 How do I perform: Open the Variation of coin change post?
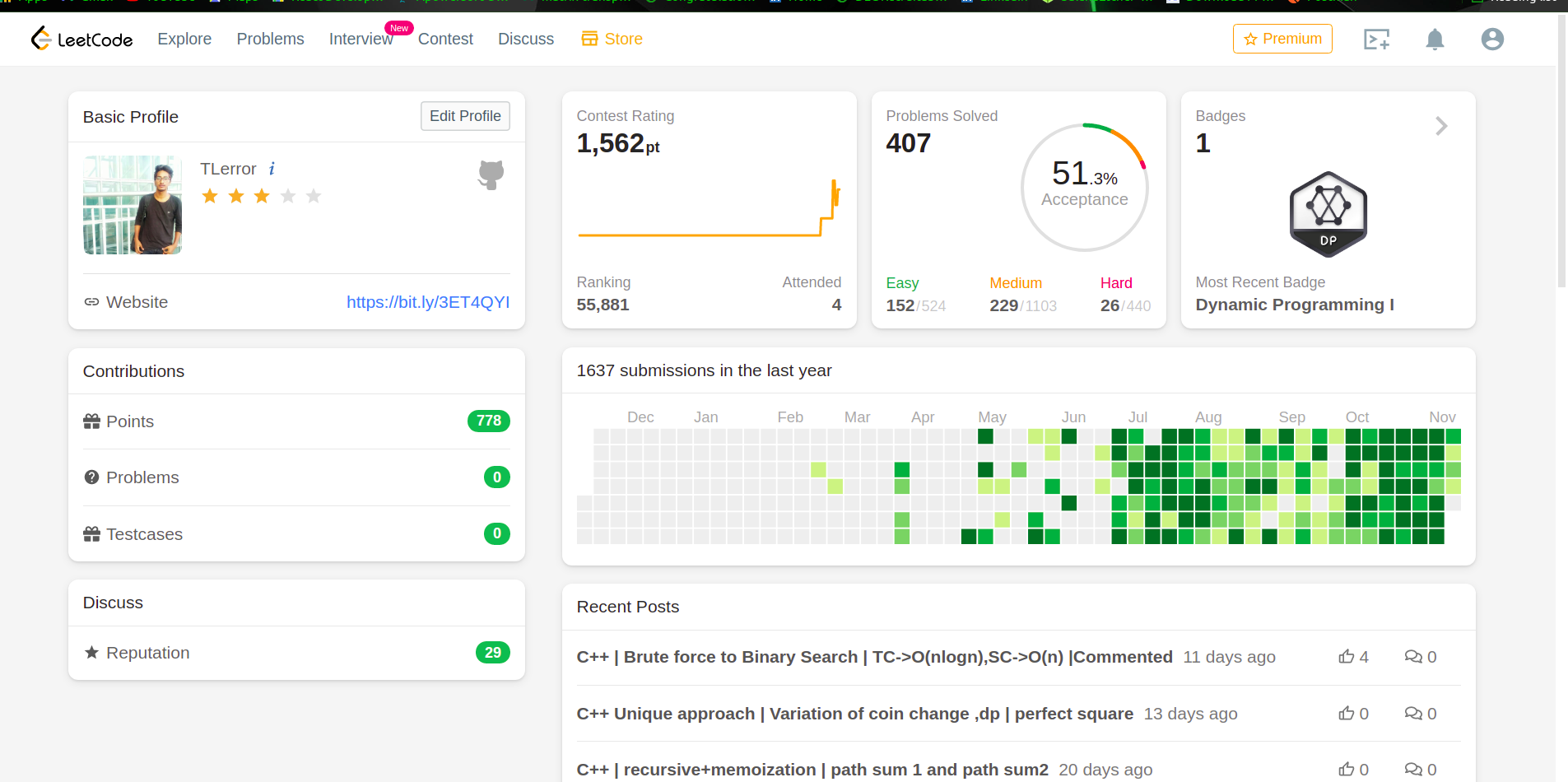pyautogui.click(x=854, y=714)
